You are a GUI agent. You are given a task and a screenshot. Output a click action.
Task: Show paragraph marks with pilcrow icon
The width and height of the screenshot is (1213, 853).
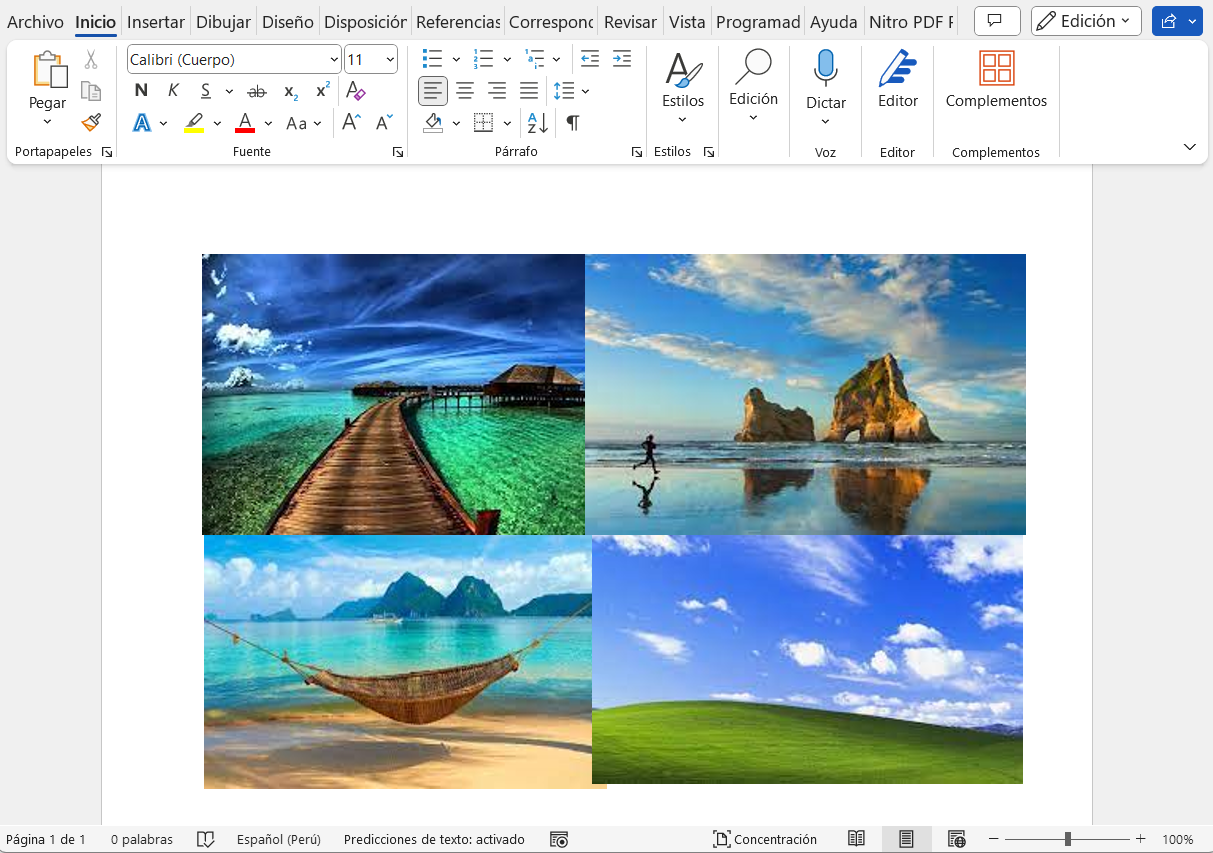click(x=573, y=123)
